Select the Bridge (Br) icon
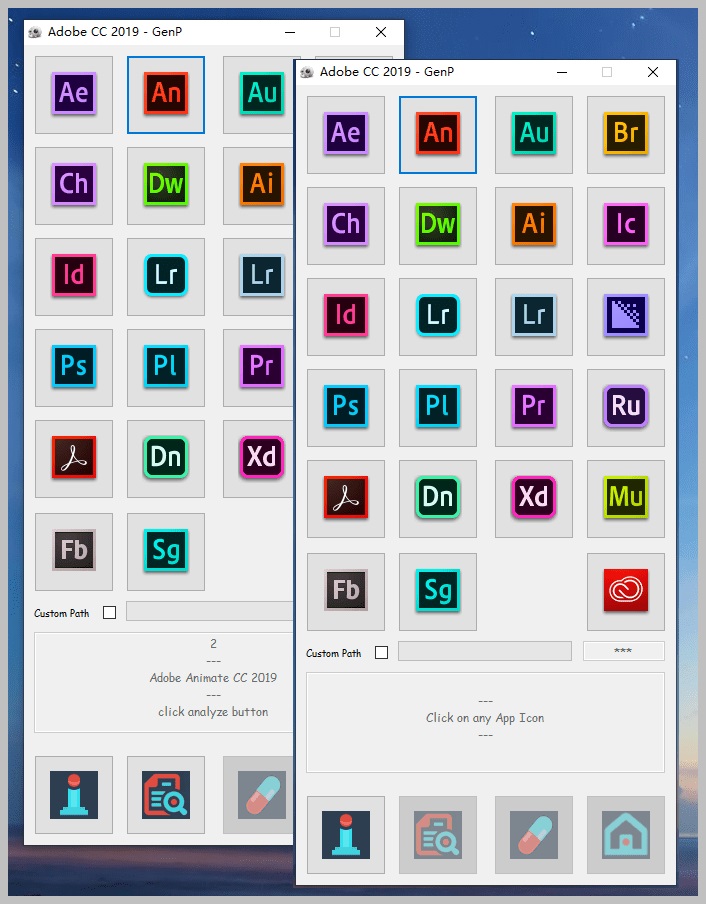Image resolution: width=706 pixels, height=904 pixels. tap(626, 134)
